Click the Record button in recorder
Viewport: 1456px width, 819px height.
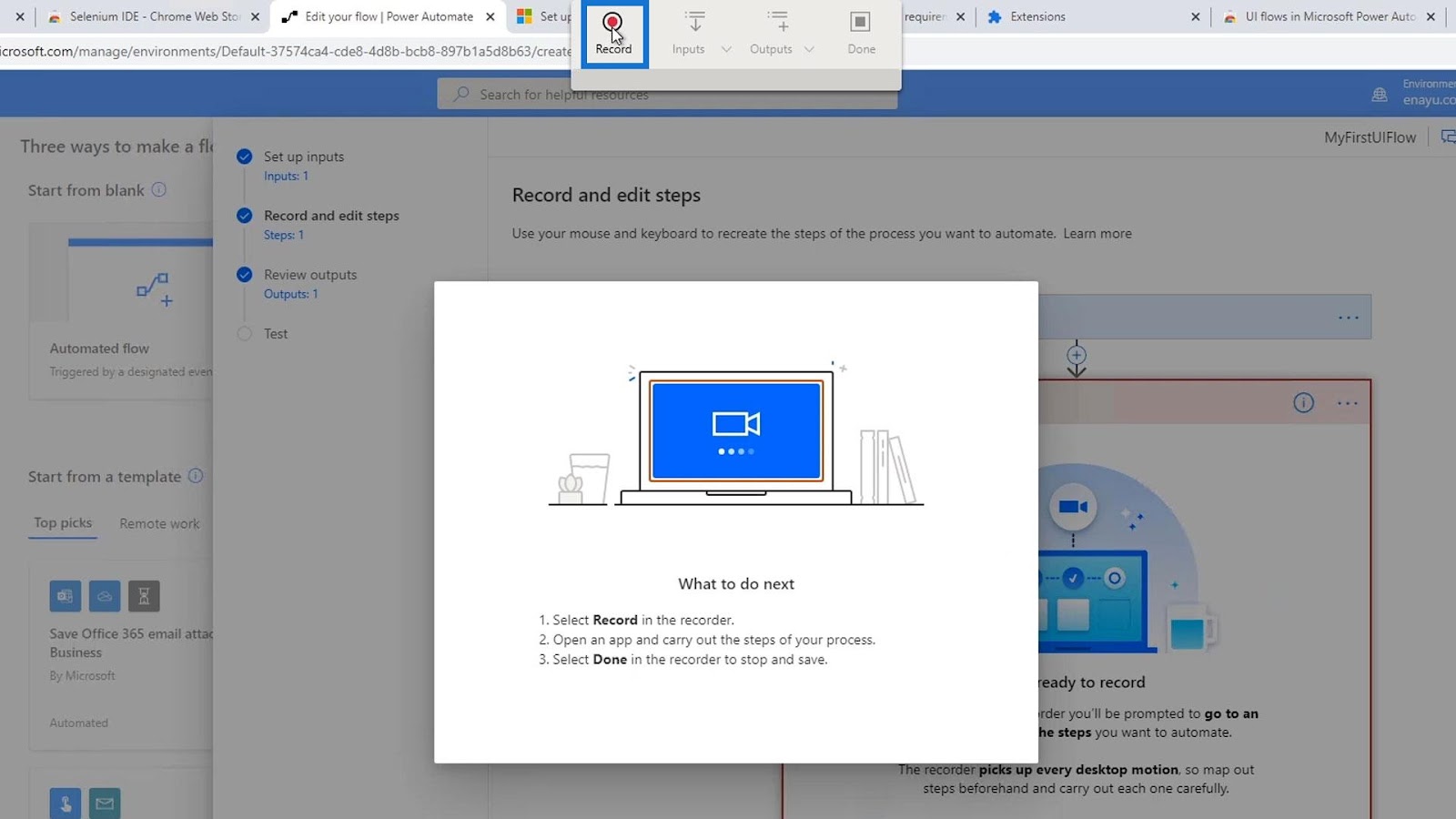tap(613, 34)
